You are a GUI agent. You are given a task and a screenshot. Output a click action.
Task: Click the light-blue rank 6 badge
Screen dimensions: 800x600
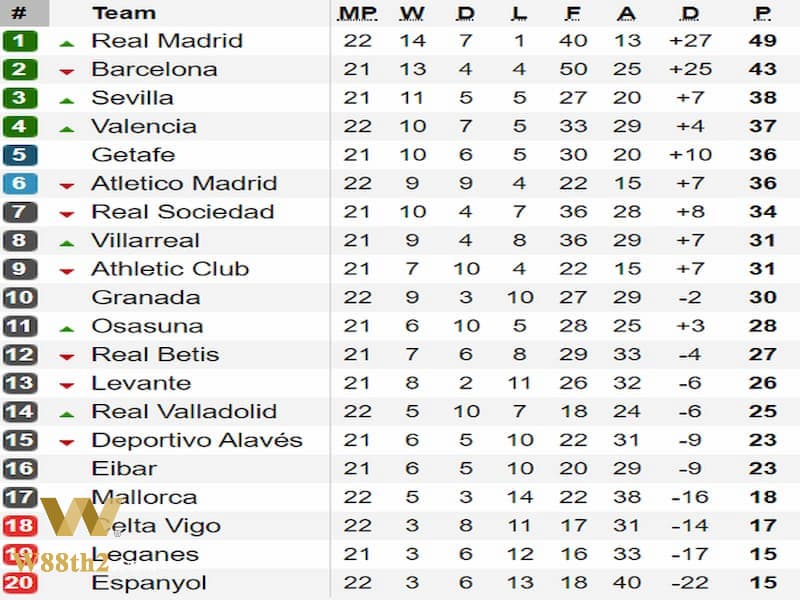coord(19,184)
